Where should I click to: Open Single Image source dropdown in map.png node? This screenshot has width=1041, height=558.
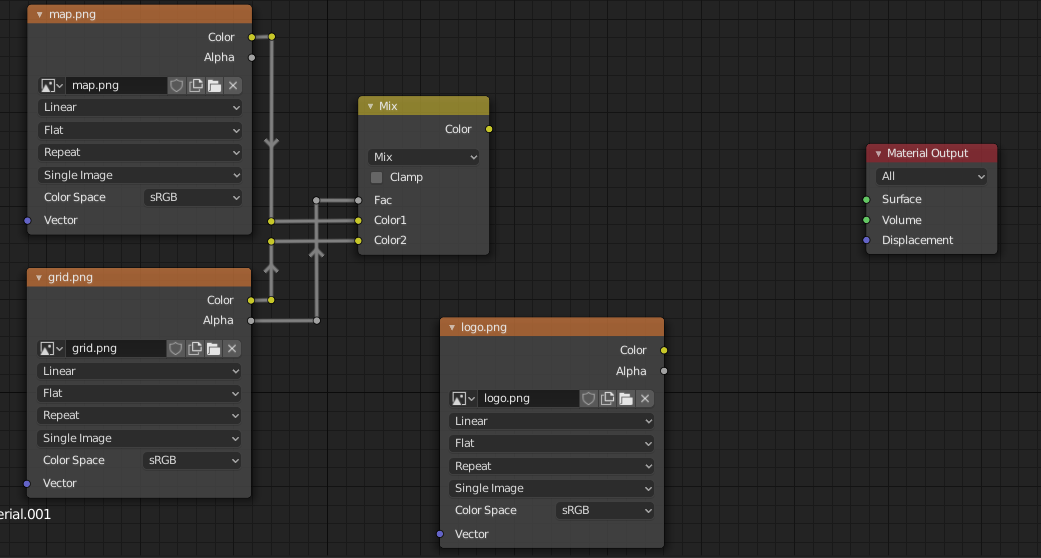click(140, 175)
